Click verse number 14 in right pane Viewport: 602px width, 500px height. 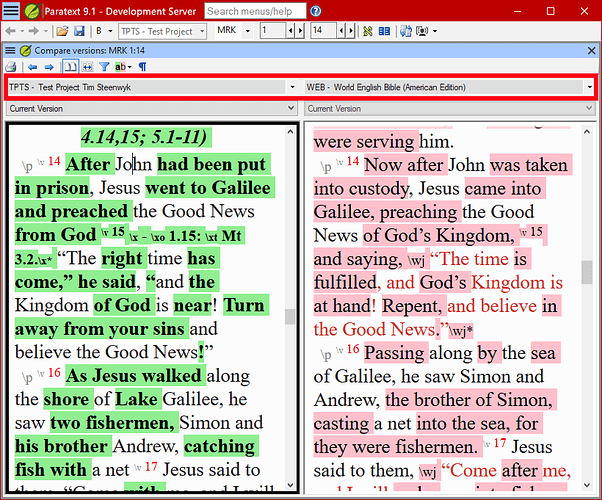(x=353, y=161)
